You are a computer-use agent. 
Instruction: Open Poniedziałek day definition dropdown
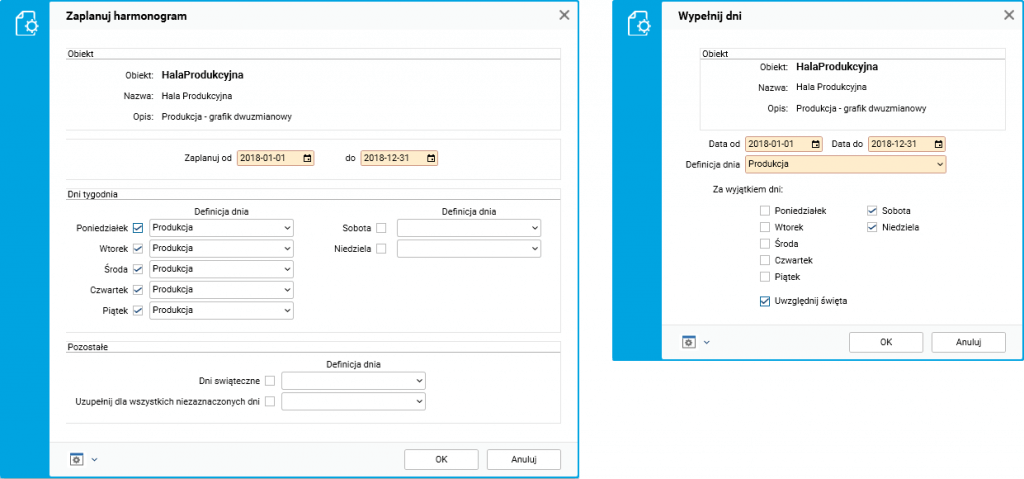[221, 228]
